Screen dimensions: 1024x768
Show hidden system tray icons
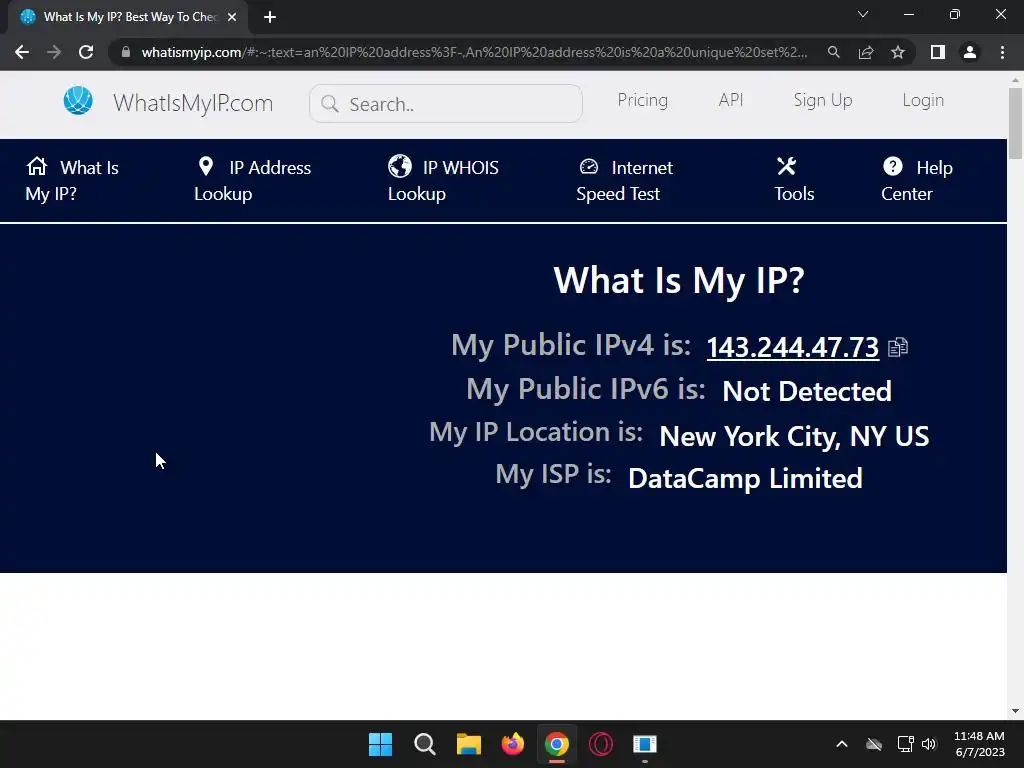[842, 744]
